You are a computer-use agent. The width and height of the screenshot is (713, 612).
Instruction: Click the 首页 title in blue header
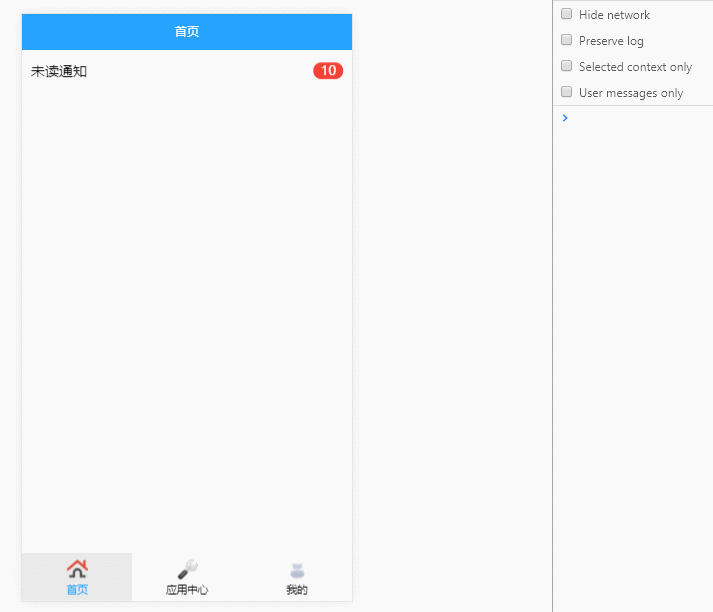(x=187, y=31)
